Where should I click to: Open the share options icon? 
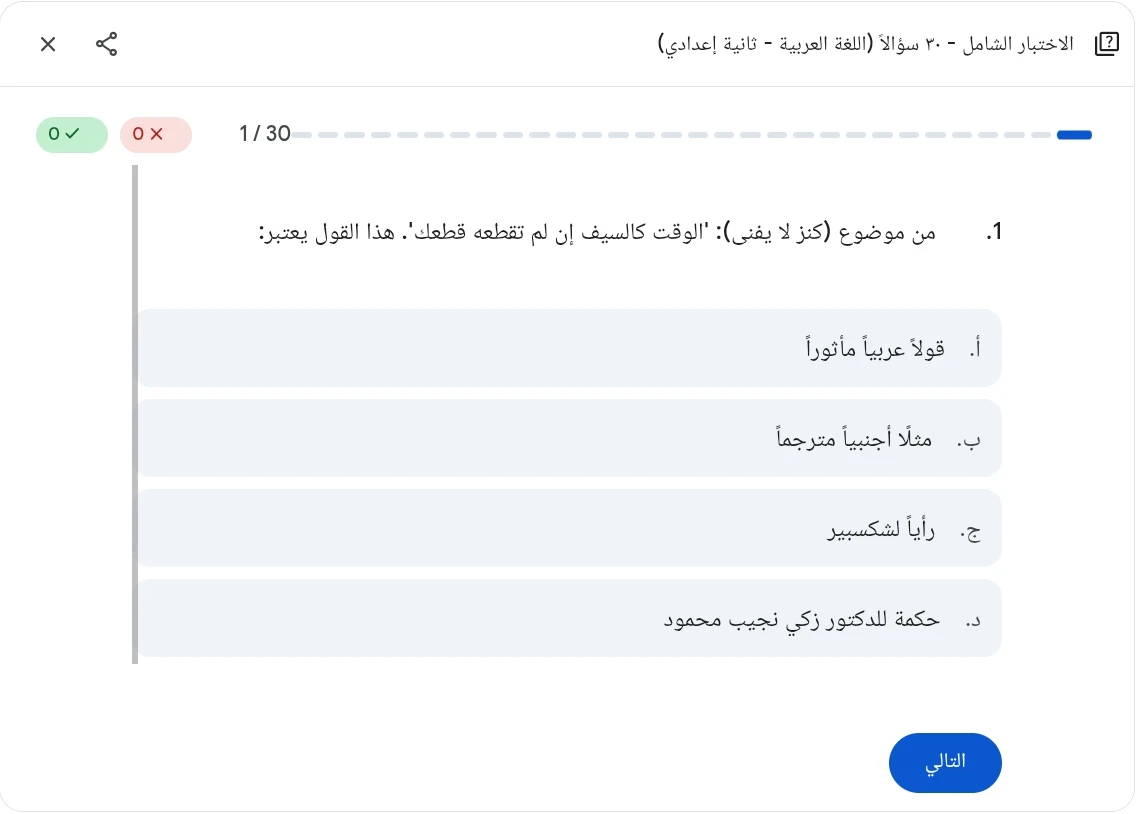click(x=106, y=44)
